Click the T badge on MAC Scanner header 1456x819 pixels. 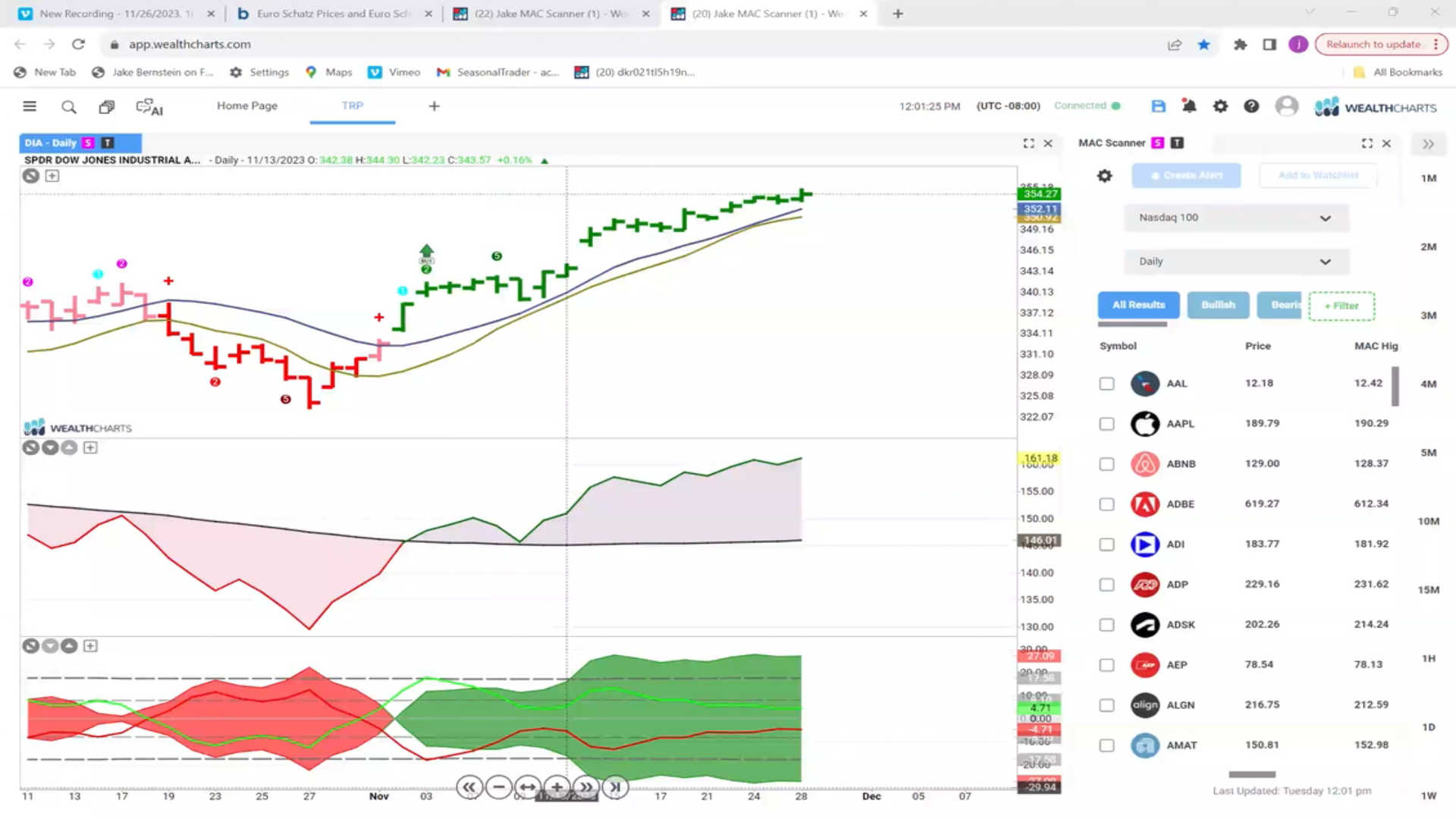click(x=1177, y=143)
